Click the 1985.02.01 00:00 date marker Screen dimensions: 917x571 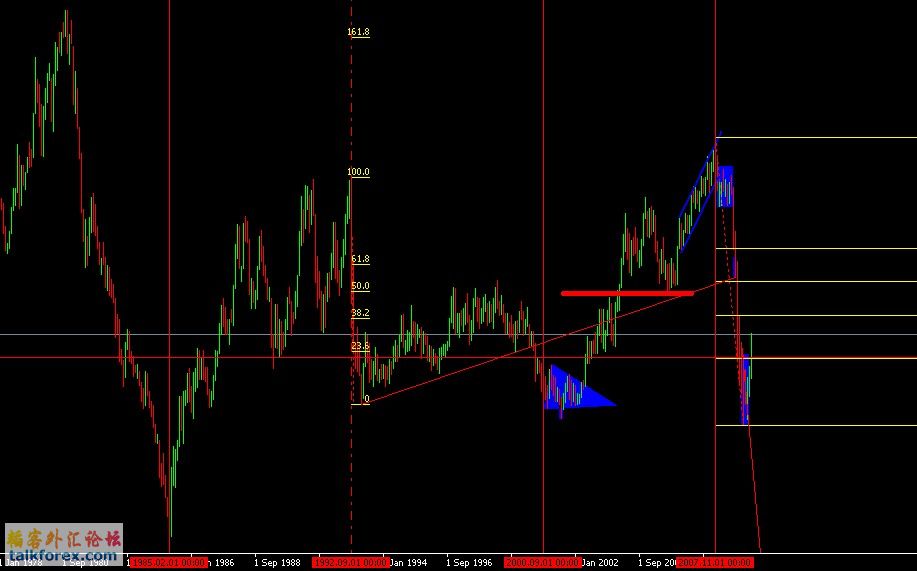(x=168, y=563)
